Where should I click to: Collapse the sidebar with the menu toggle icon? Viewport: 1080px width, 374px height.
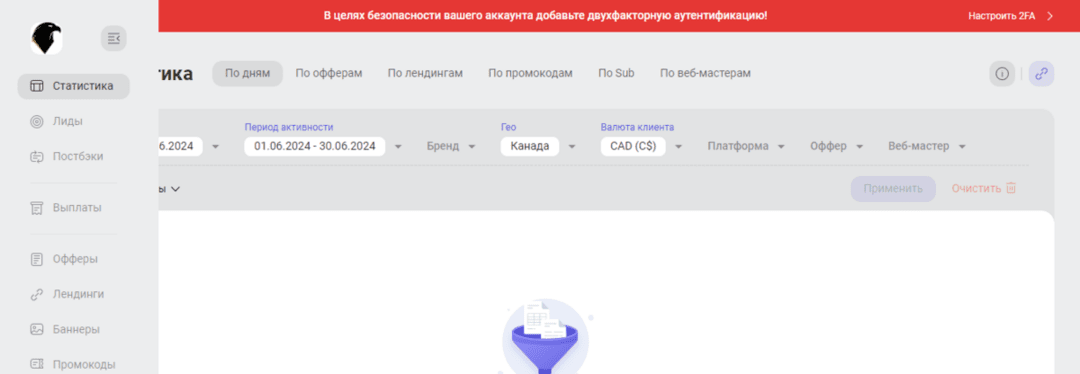click(x=114, y=39)
